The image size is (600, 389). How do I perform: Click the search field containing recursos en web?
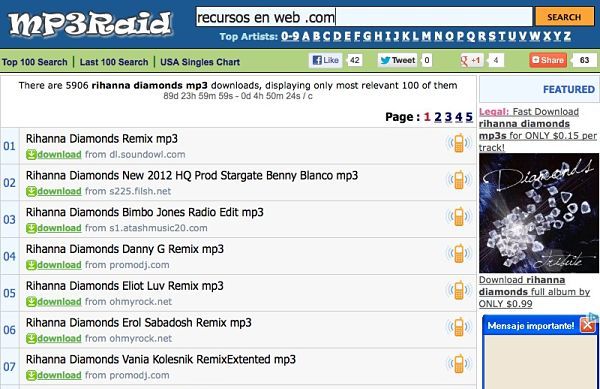(364, 17)
